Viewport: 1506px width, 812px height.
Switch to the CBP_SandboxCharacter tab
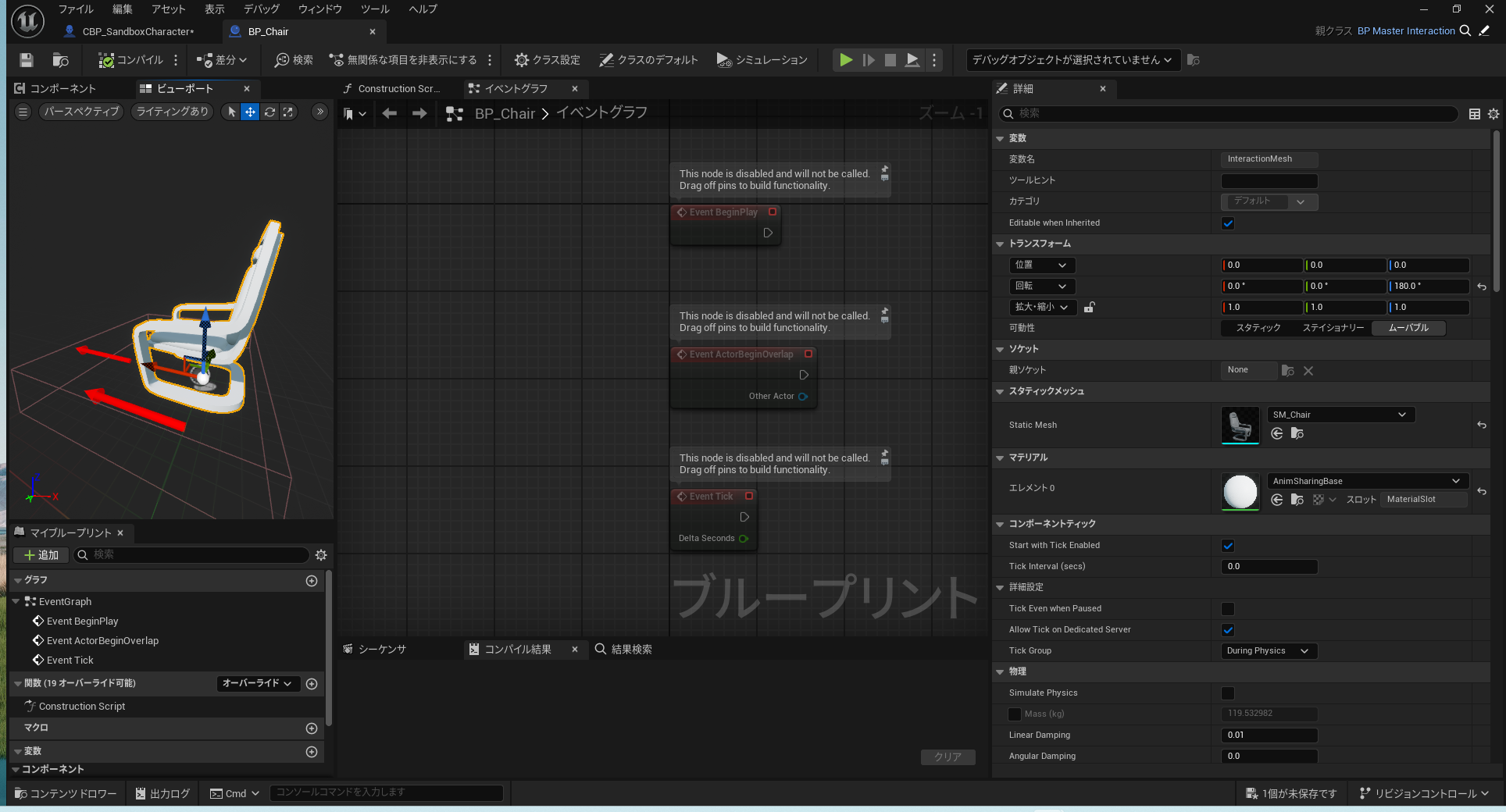coord(137,32)
